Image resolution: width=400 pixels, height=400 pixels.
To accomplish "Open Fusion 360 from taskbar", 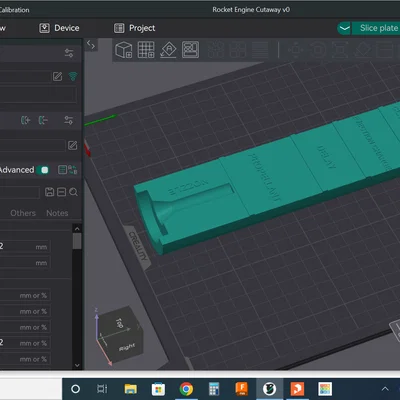I will point(241,389).
